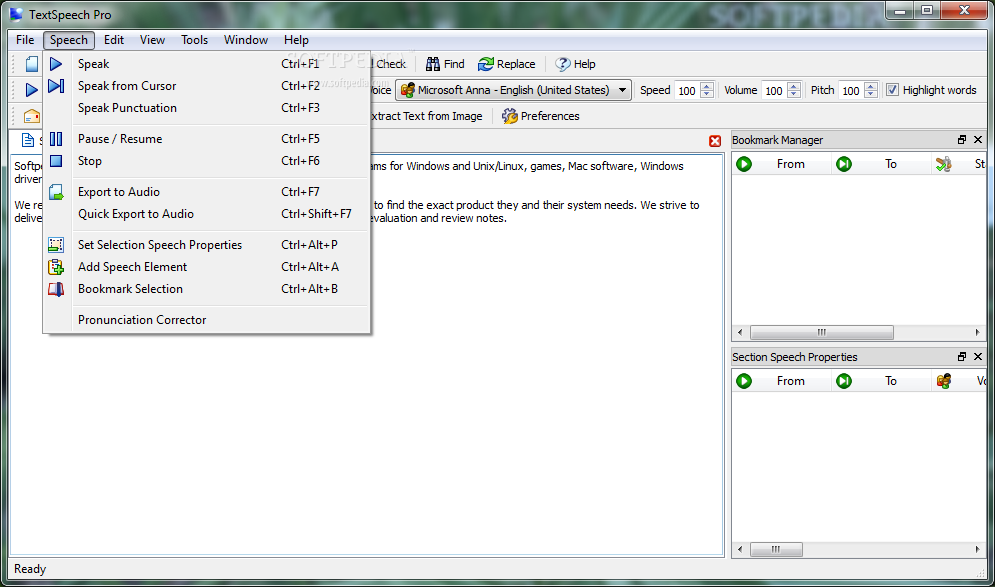
Task: Undock the Bookmark Manager panel
Action: tap(962, 140)
